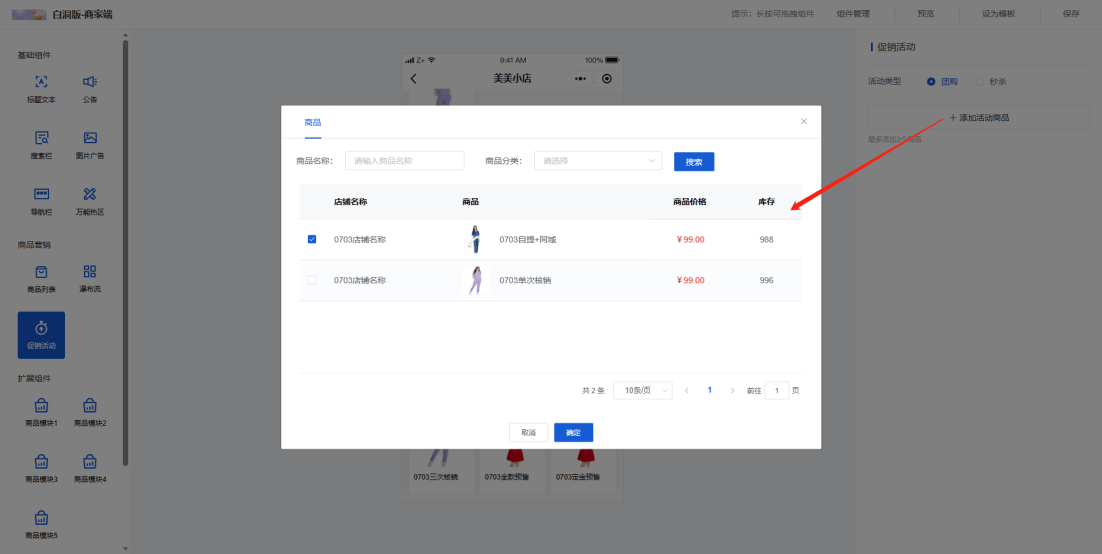Confirm with the 确定 button

[573, 432]
